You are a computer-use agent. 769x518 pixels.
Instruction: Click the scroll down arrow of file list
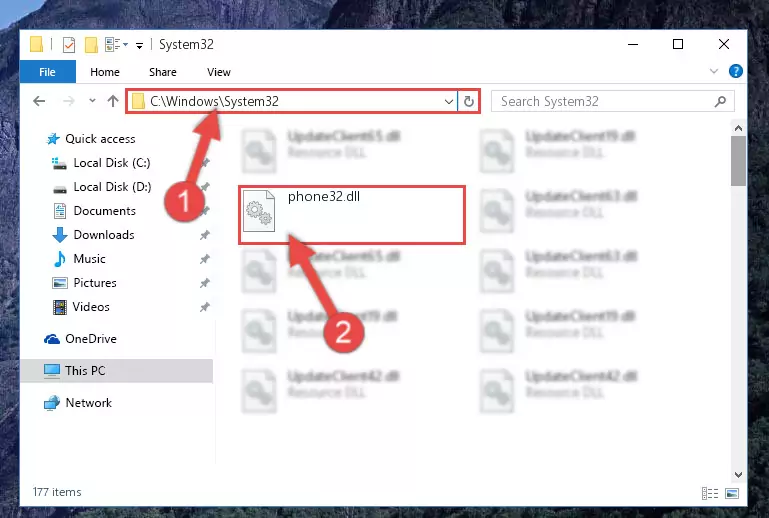coord(738,475)
